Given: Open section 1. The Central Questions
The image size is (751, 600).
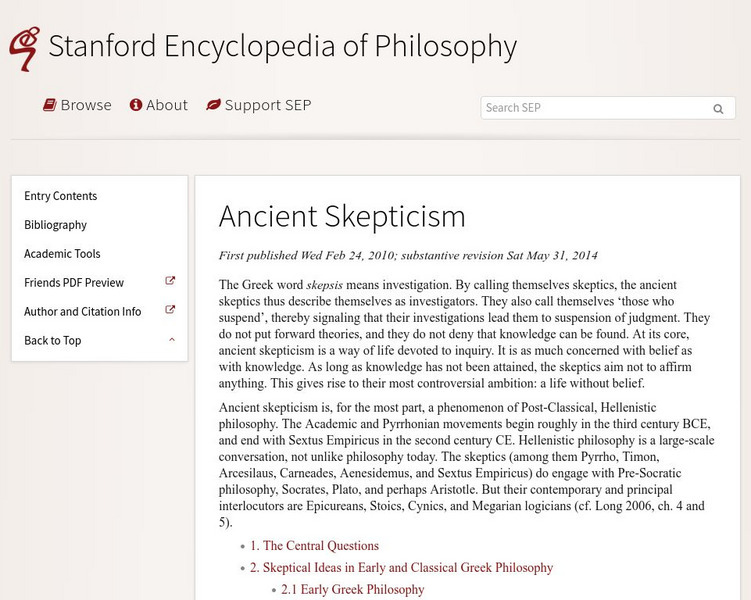Looking at the screenshot, I should [x=314, y=546].
